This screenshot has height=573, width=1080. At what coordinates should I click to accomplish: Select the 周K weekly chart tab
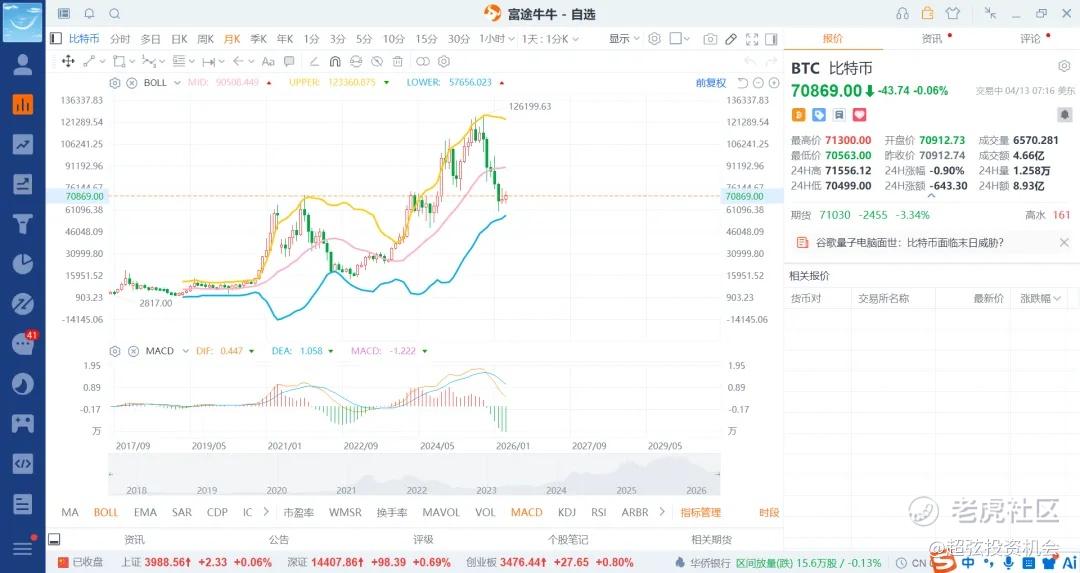[205, 39]
